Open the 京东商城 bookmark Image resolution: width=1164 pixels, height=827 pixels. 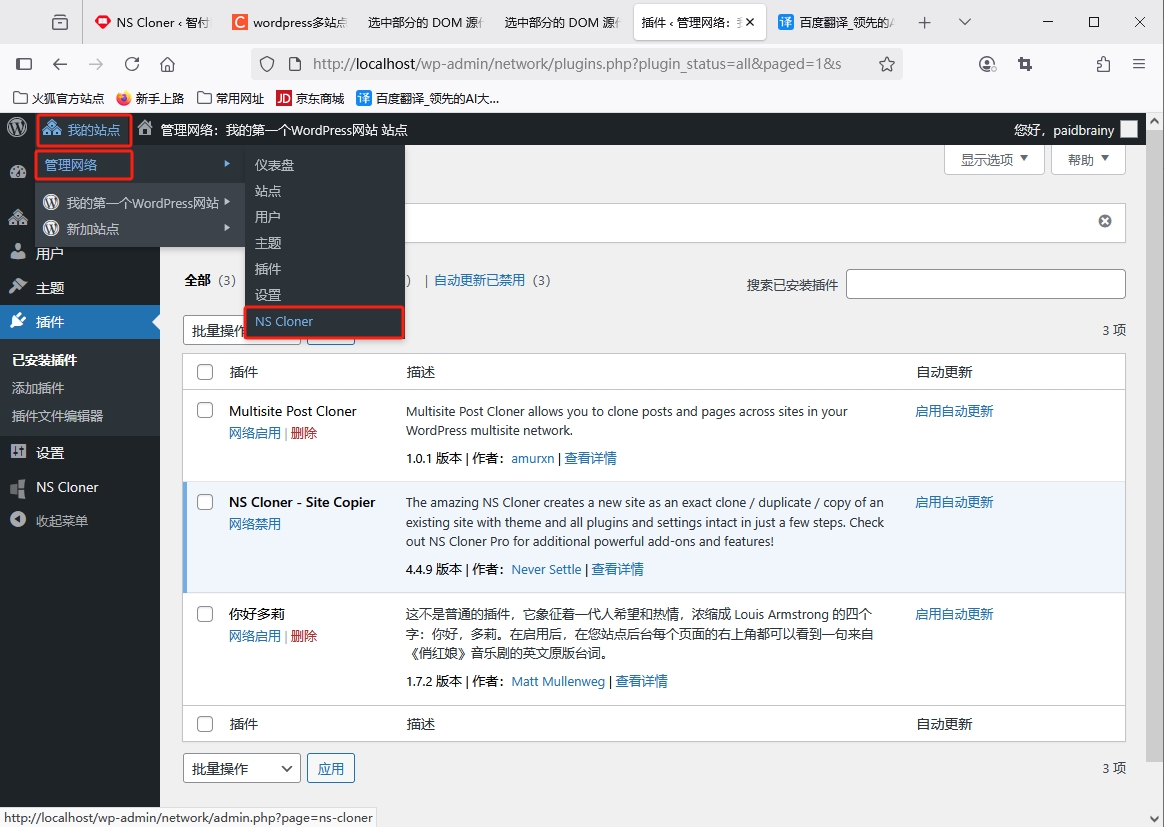(x=310, y=98)
